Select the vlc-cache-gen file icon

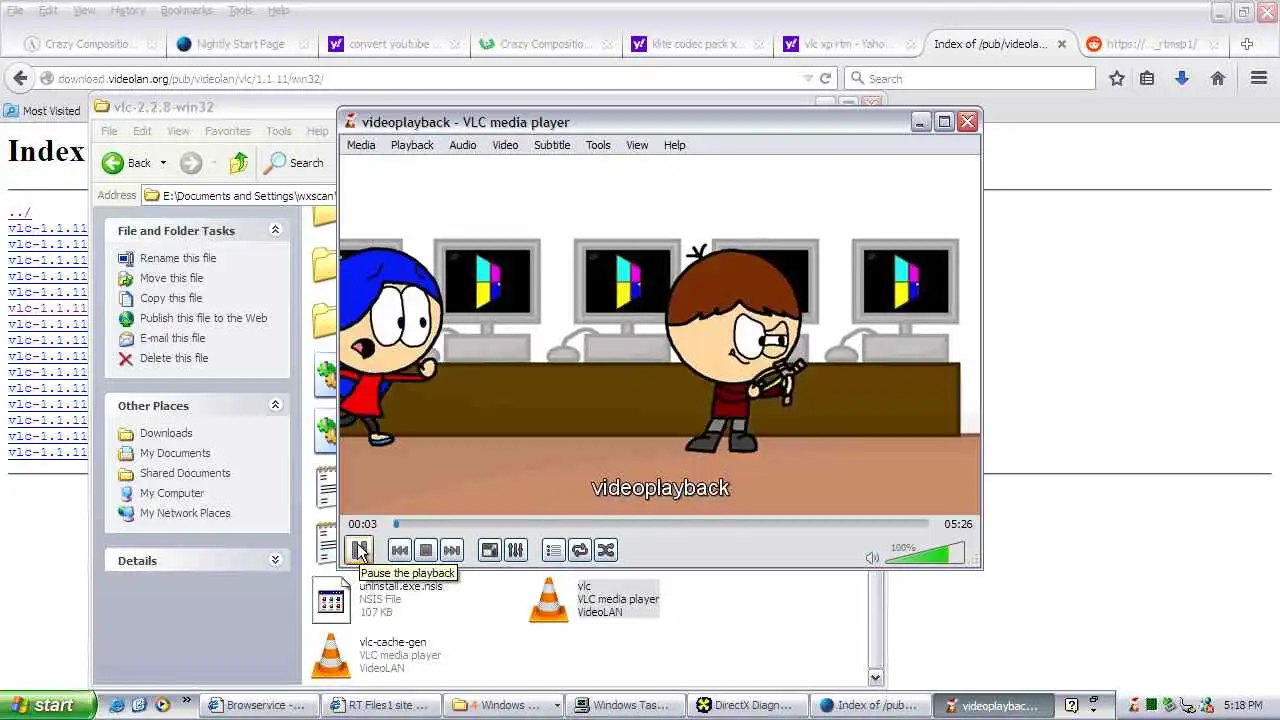[331, 655]
